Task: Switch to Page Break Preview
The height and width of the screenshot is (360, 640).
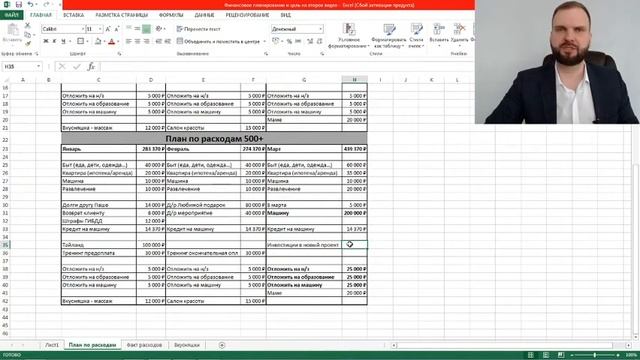Action: (x=561, y=355)
